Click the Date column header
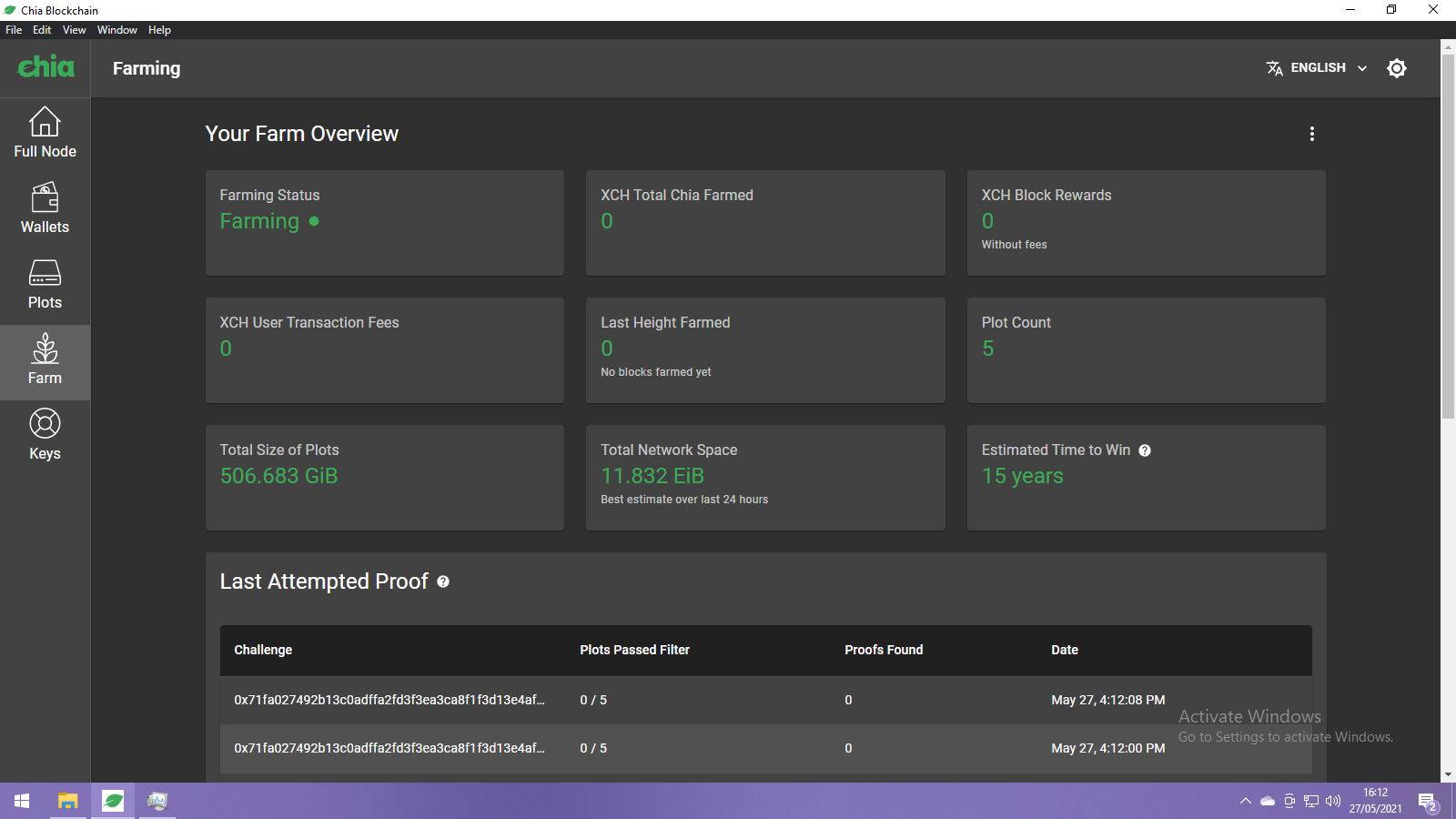 (1065, 650)
